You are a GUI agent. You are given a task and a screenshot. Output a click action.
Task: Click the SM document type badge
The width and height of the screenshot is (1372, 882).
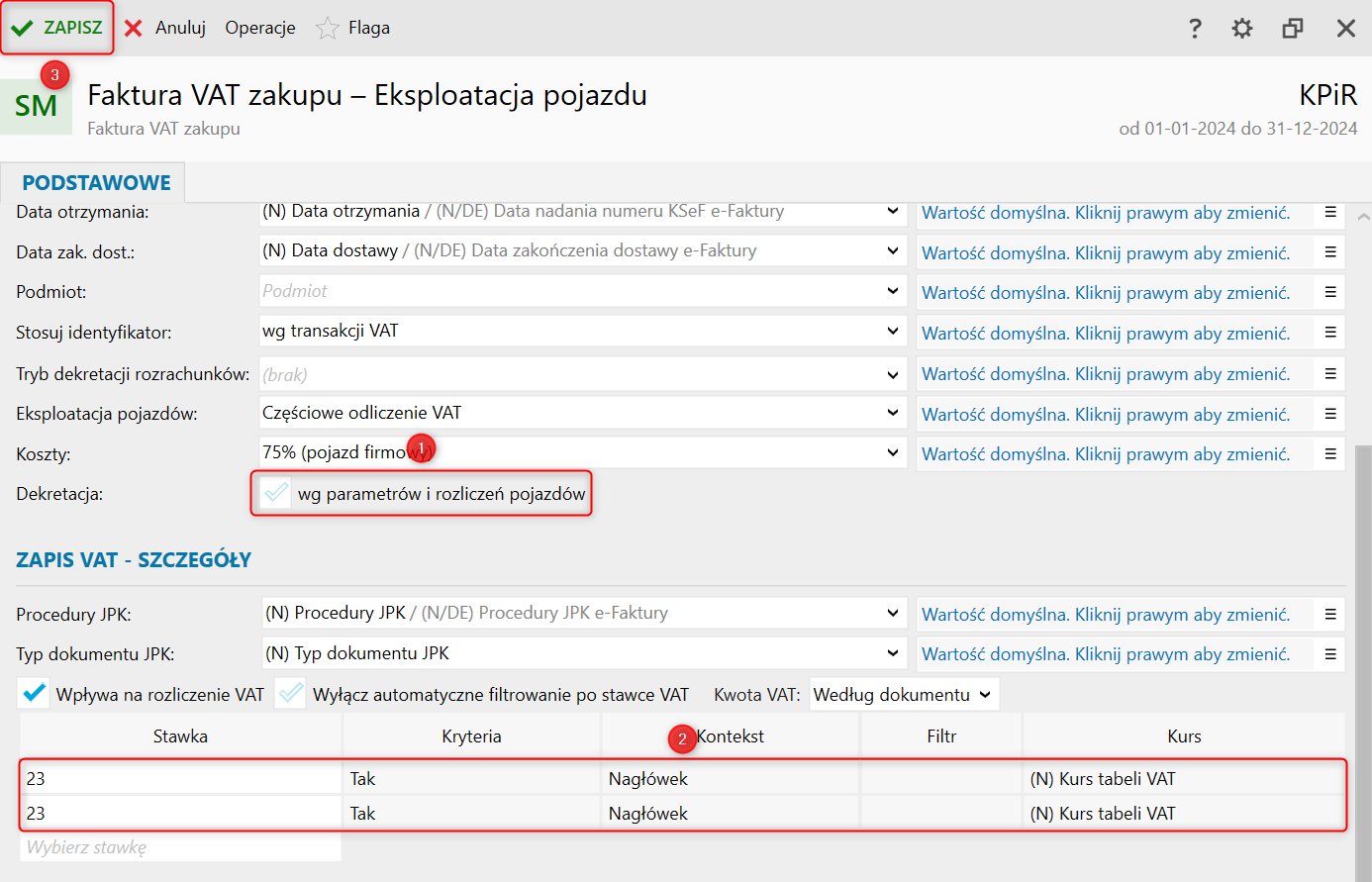(37, 106)
